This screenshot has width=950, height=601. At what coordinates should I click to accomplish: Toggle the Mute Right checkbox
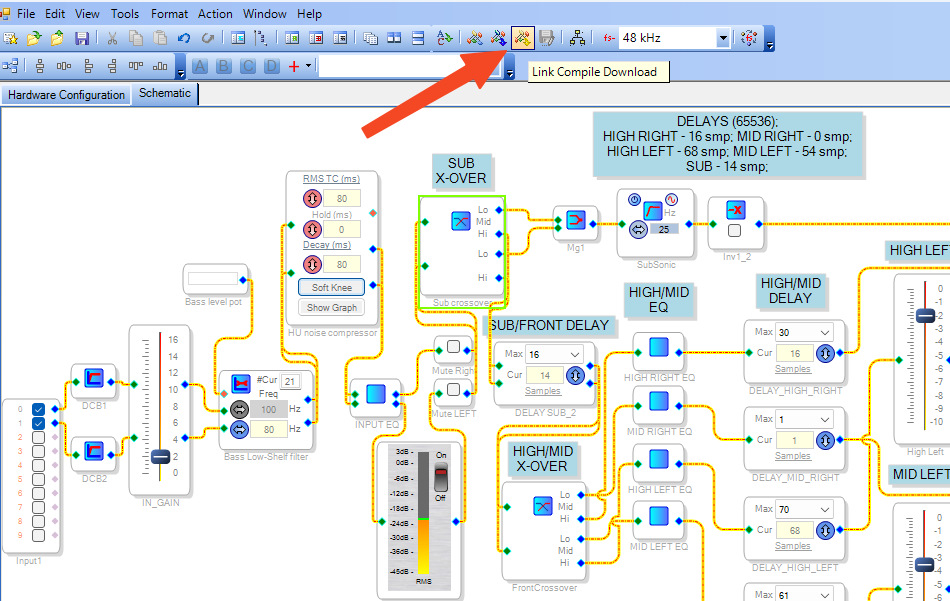[453, 347]
